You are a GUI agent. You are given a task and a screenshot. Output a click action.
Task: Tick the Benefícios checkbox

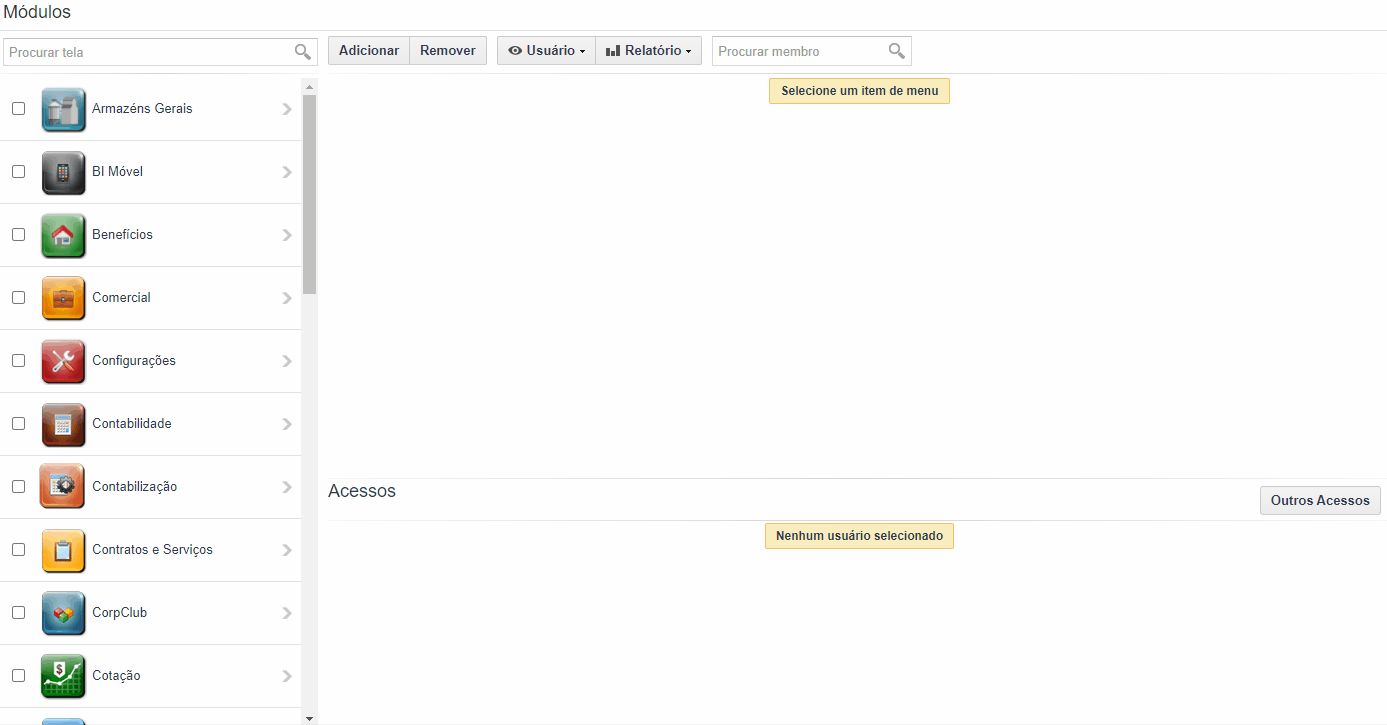pos(18,235)
